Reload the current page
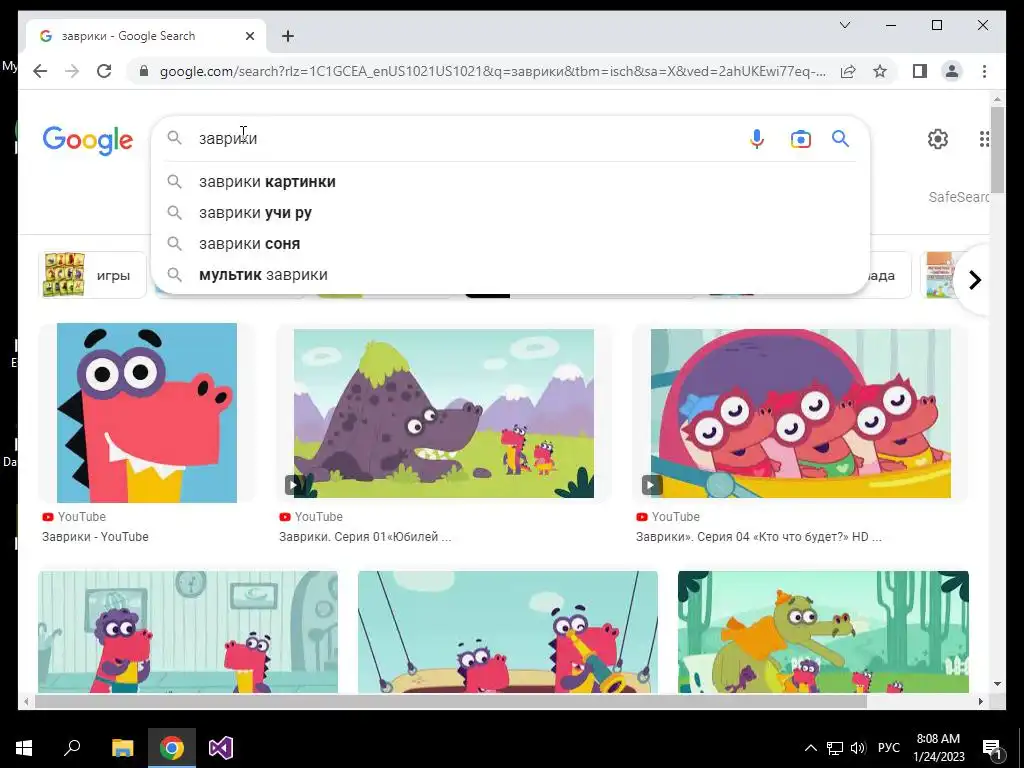Image resolution: width=1024 pixels, height=768 pixels. [104, 71]
